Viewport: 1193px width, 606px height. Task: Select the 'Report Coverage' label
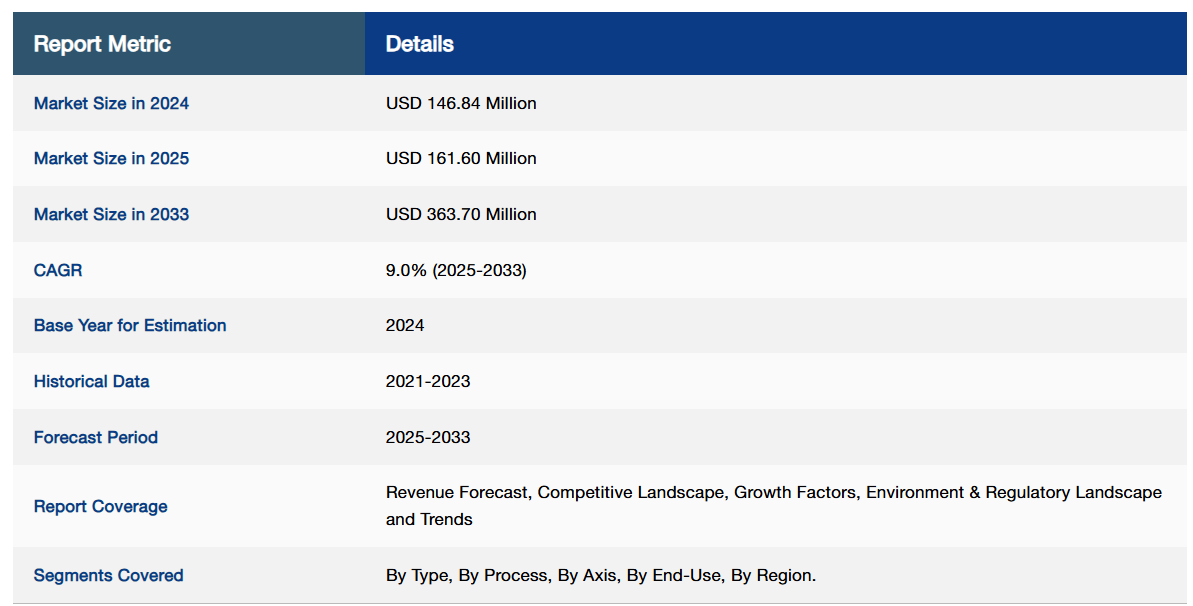pyautogui.click(x=100, y=506)
